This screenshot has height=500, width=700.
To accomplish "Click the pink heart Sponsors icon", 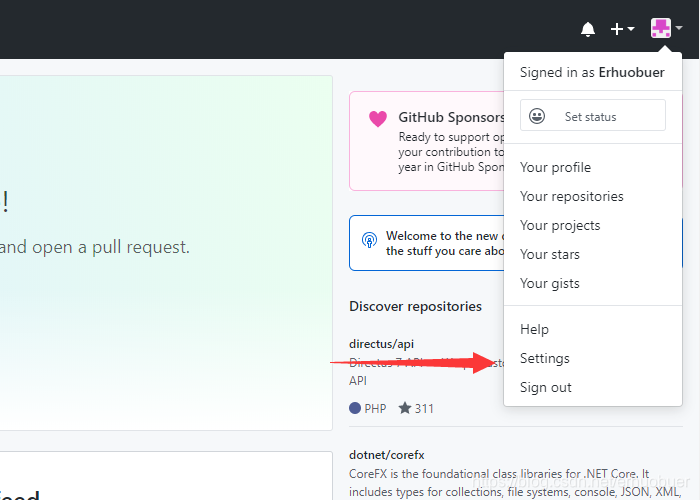I will [x=378, y=119].
